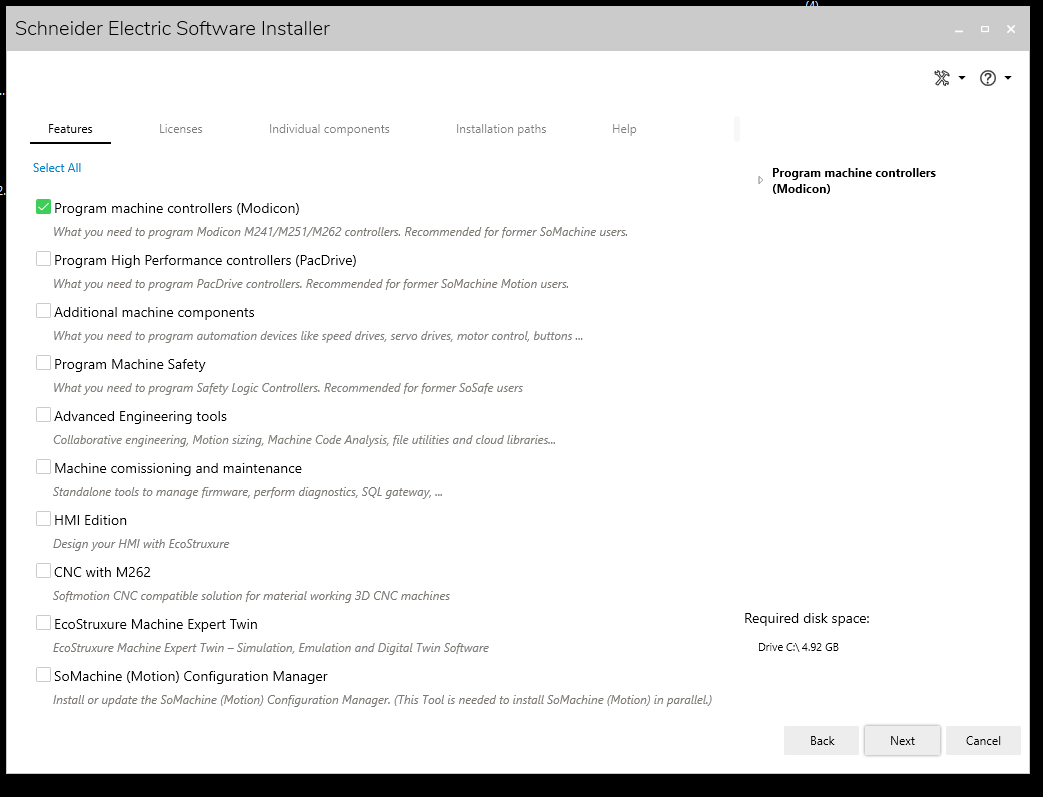Go to the Help tab
Screen dimensions: 1043x797
(x=624, y=129)
